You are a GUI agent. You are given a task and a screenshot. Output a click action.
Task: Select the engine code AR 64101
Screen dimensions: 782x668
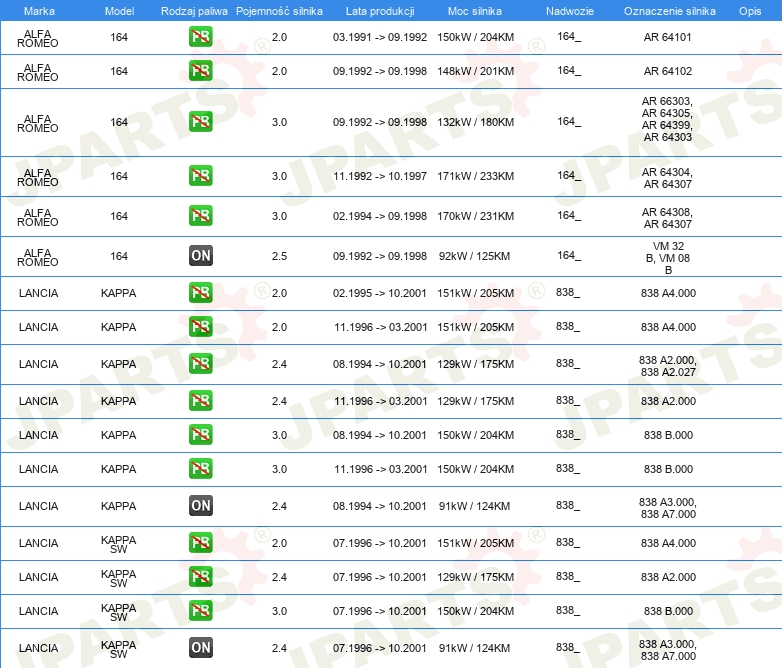click(668, 37)
